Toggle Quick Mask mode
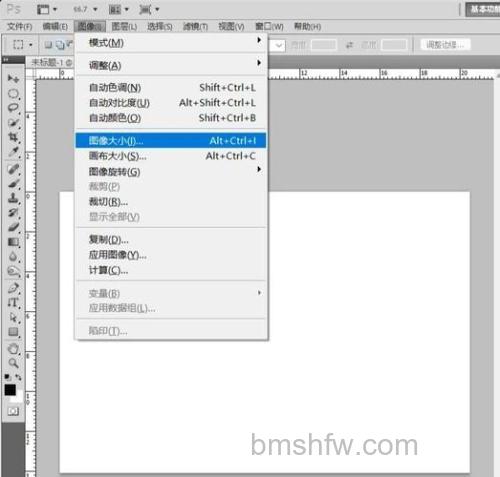The height and width of the screenshot is (477, 500). click(13, 411)
